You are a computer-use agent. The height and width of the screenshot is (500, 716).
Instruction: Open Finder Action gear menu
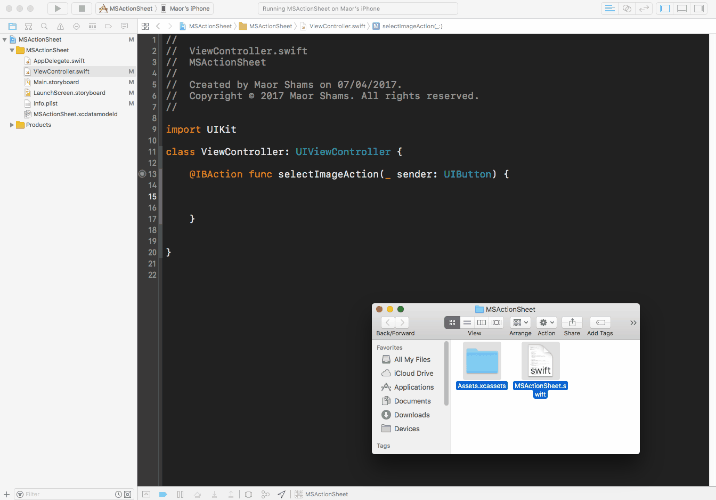pos(546,322)
